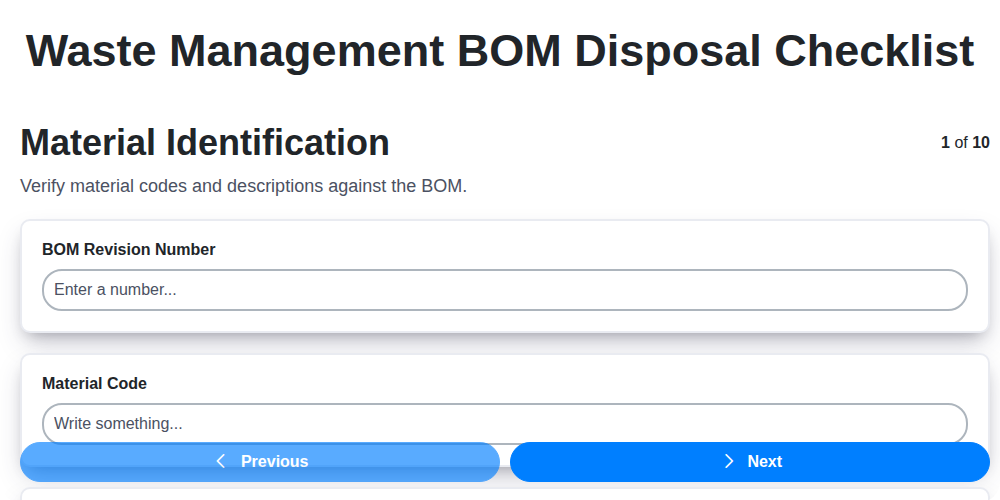The height and width of the screenshot is (500, 1000).
Task: Click the bold total page count "10"
Action: coord(981,143)
